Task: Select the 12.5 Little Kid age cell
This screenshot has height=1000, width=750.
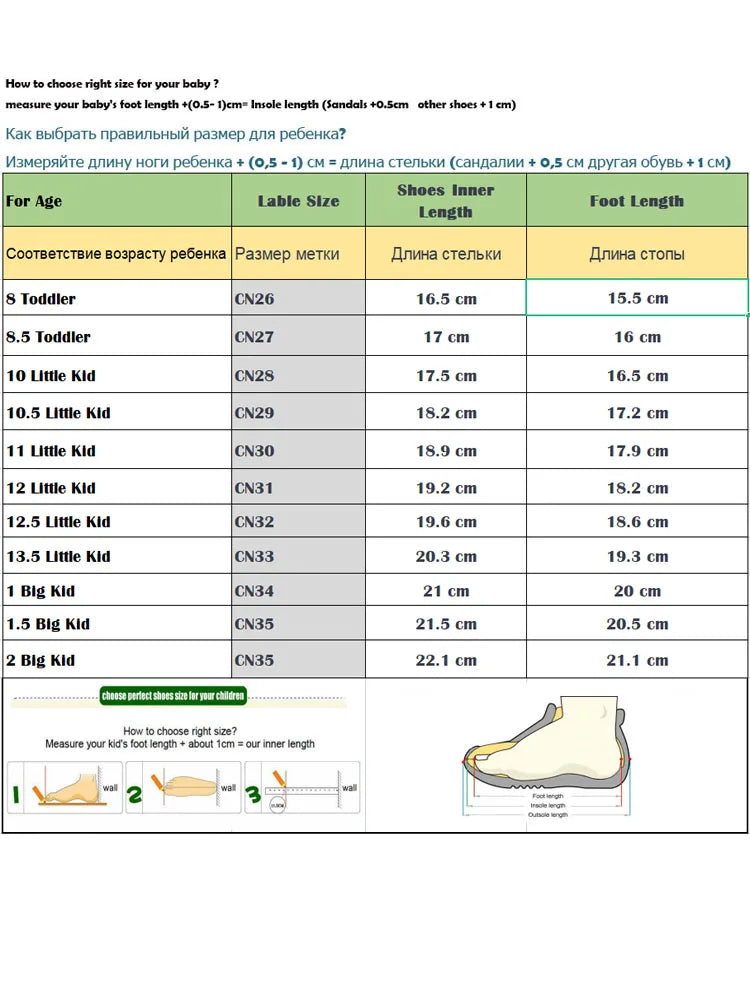Action: click(117, 521)
